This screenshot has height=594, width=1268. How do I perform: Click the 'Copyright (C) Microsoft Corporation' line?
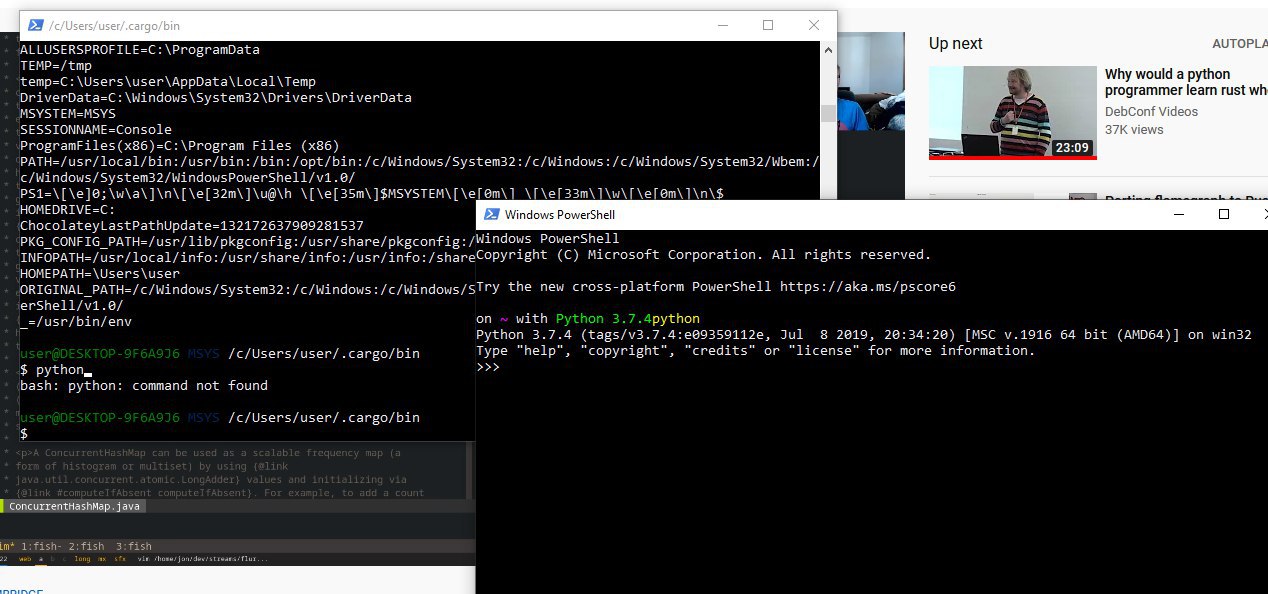(x=703, y=254)
